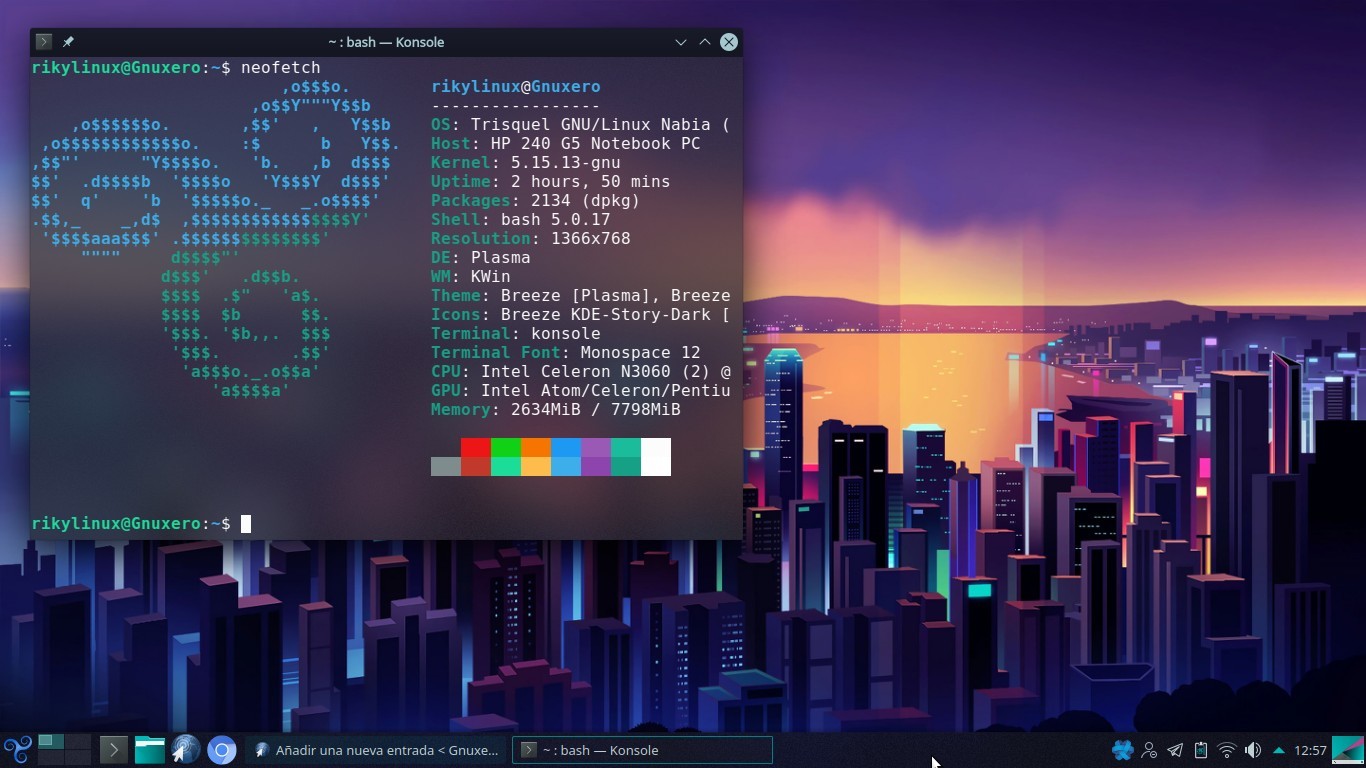Launch Konsole from the panel terminal icon
This screenshot has width=1366, height=768.
pos(113,750)
